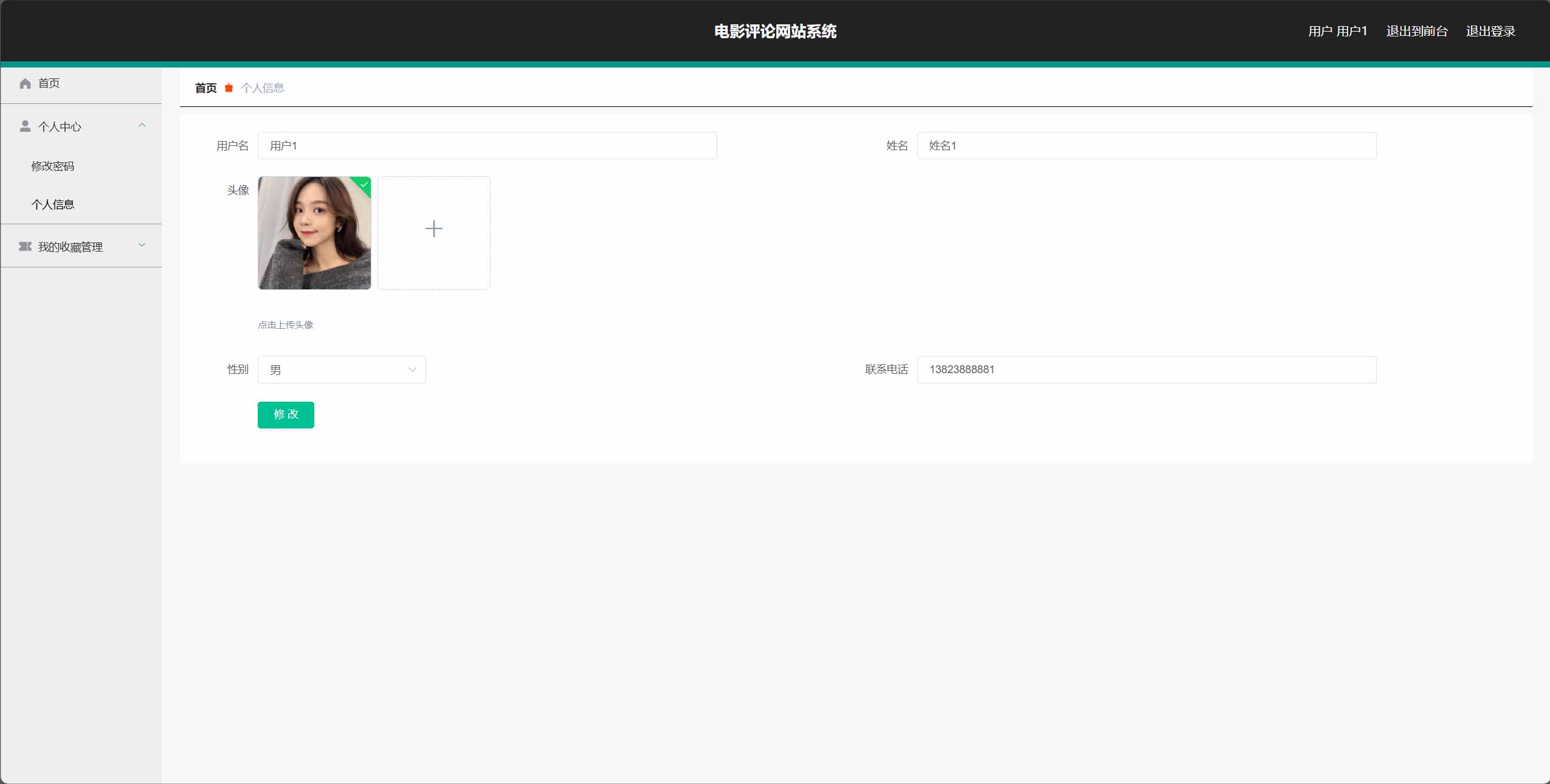Open 首页 in the sidebar
Viewport: 1550px width, 784px height.
tap(49, 83)
